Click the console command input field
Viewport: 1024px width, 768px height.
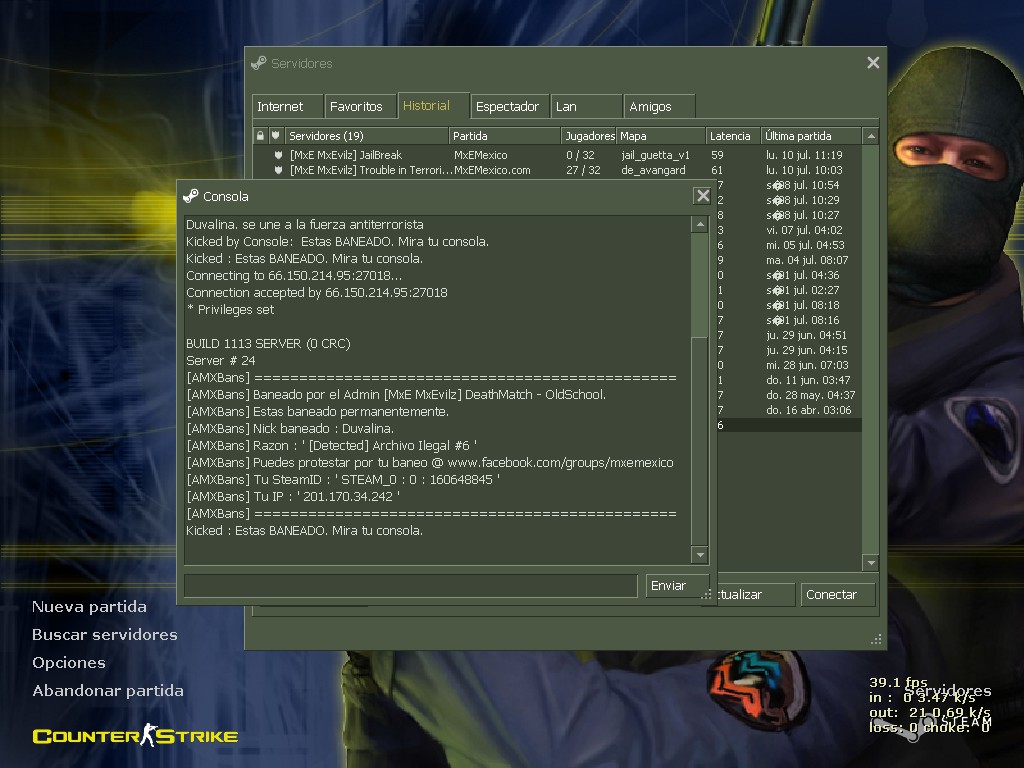tap(411, 586)
